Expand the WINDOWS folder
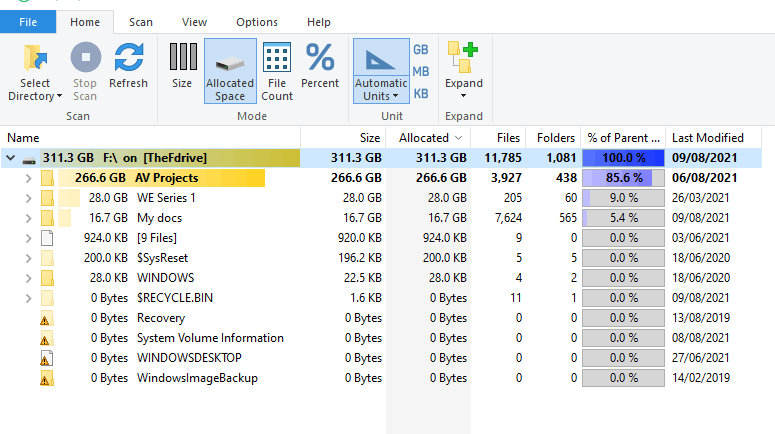Image resolution: width=775 pixels, height=434 pixels. coord(29,278)
